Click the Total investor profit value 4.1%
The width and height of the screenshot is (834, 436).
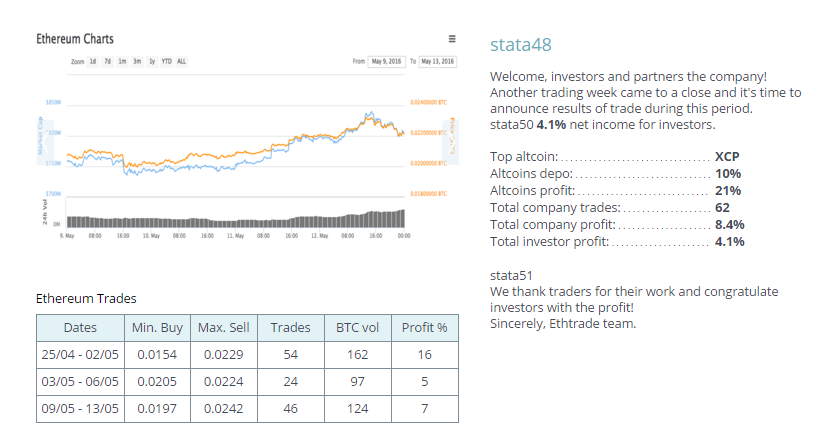pos(730,242)
